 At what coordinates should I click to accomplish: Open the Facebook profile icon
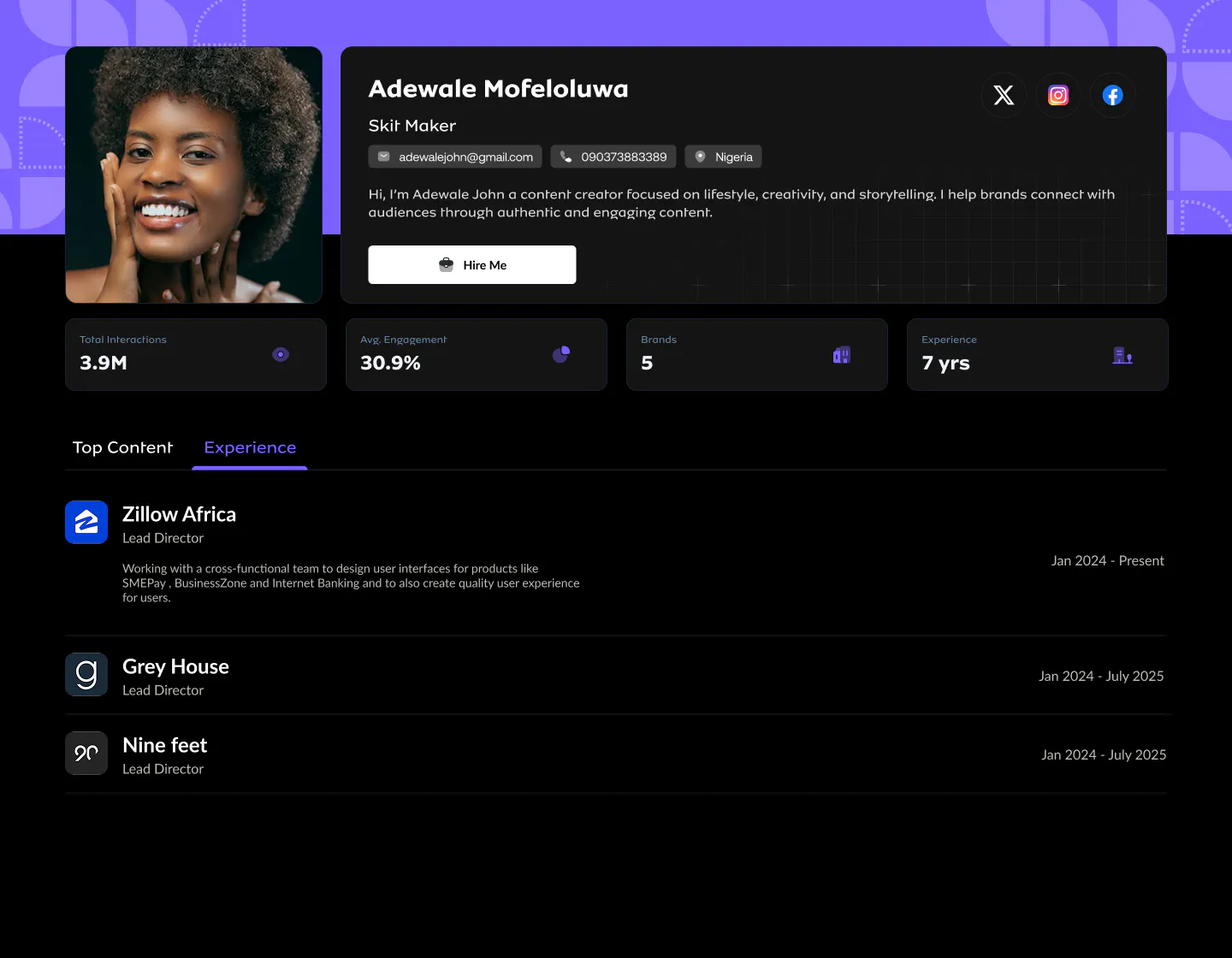[1112, 95]
